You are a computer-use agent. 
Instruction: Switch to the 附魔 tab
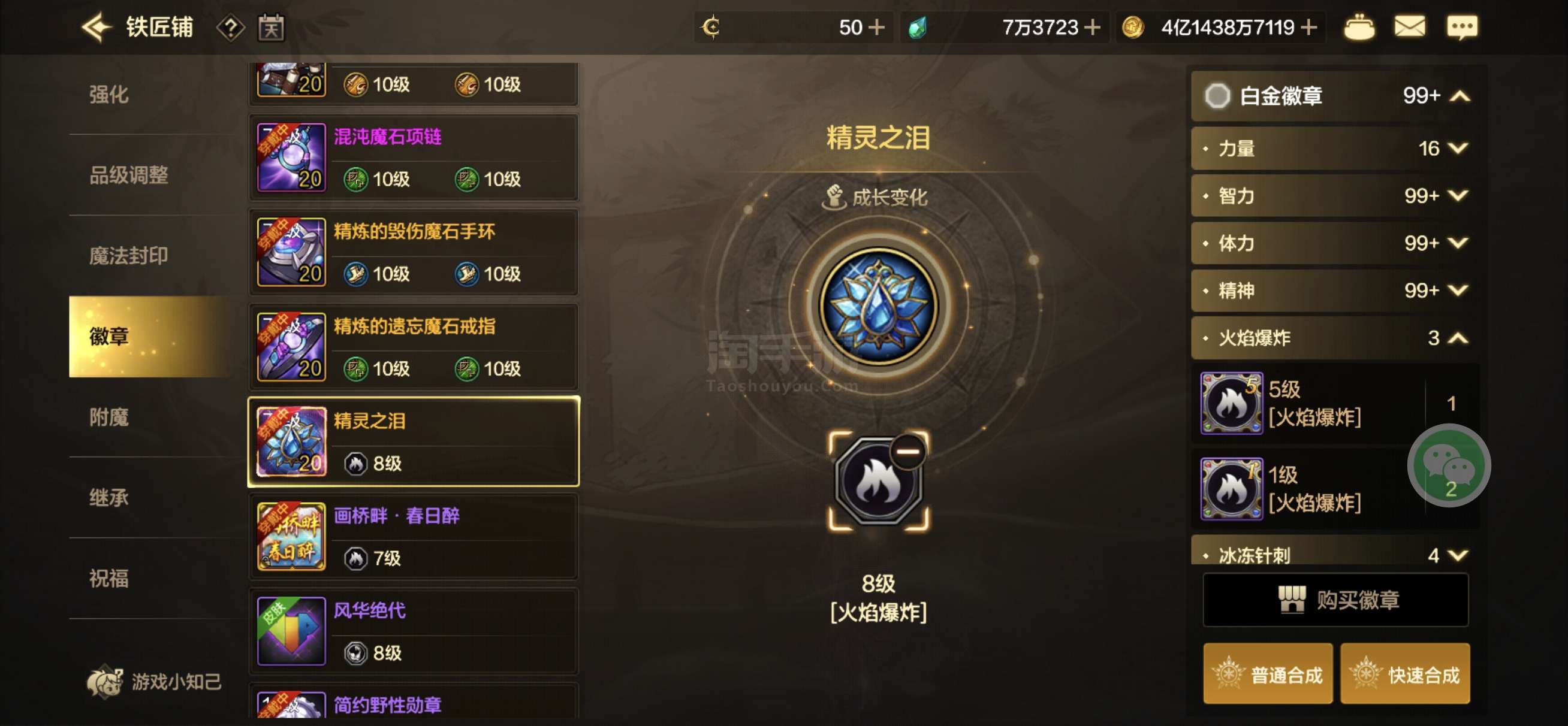[110, 418]
